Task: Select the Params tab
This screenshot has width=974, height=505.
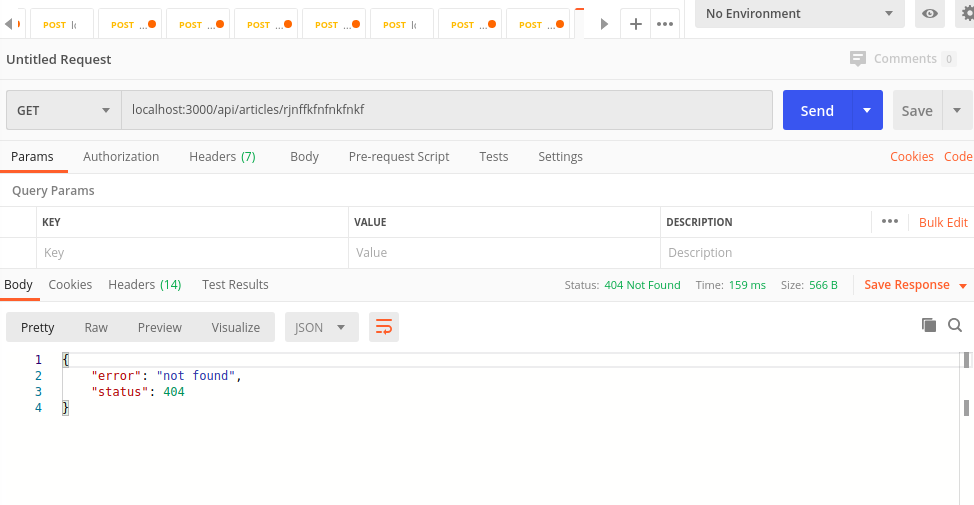Action: [x=32, y=157]
